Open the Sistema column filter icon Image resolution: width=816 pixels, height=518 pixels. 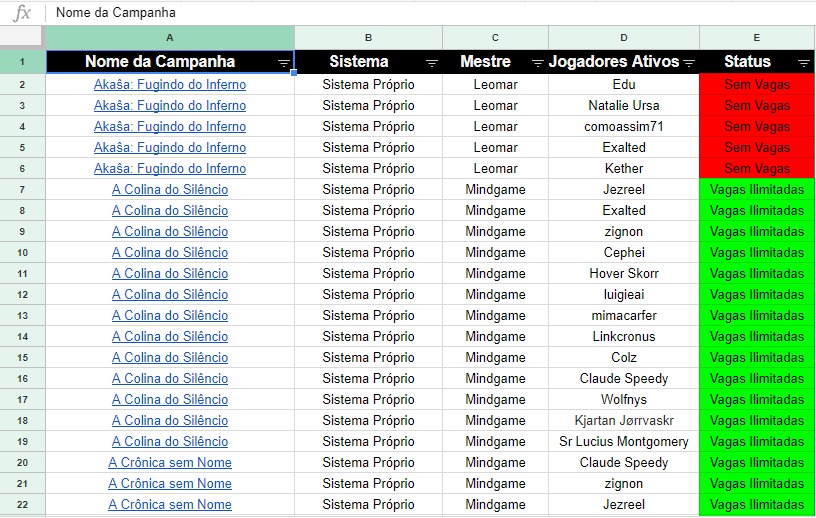(431, 64)
